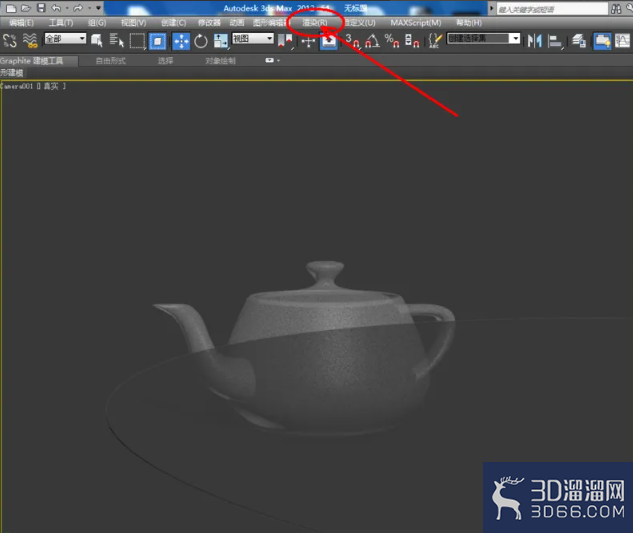The image size is (633, 533).
Task: Open the 帮助(H) menu
Action: coord(469,23)
